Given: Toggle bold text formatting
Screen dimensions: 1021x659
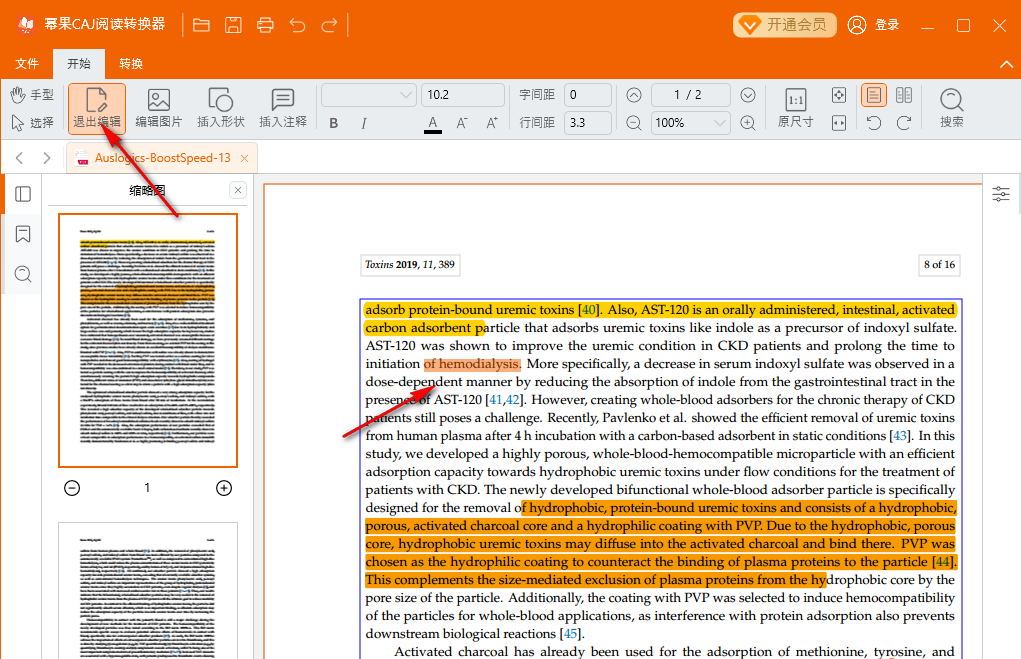Looking at the screenshot, I should [334, 123].
